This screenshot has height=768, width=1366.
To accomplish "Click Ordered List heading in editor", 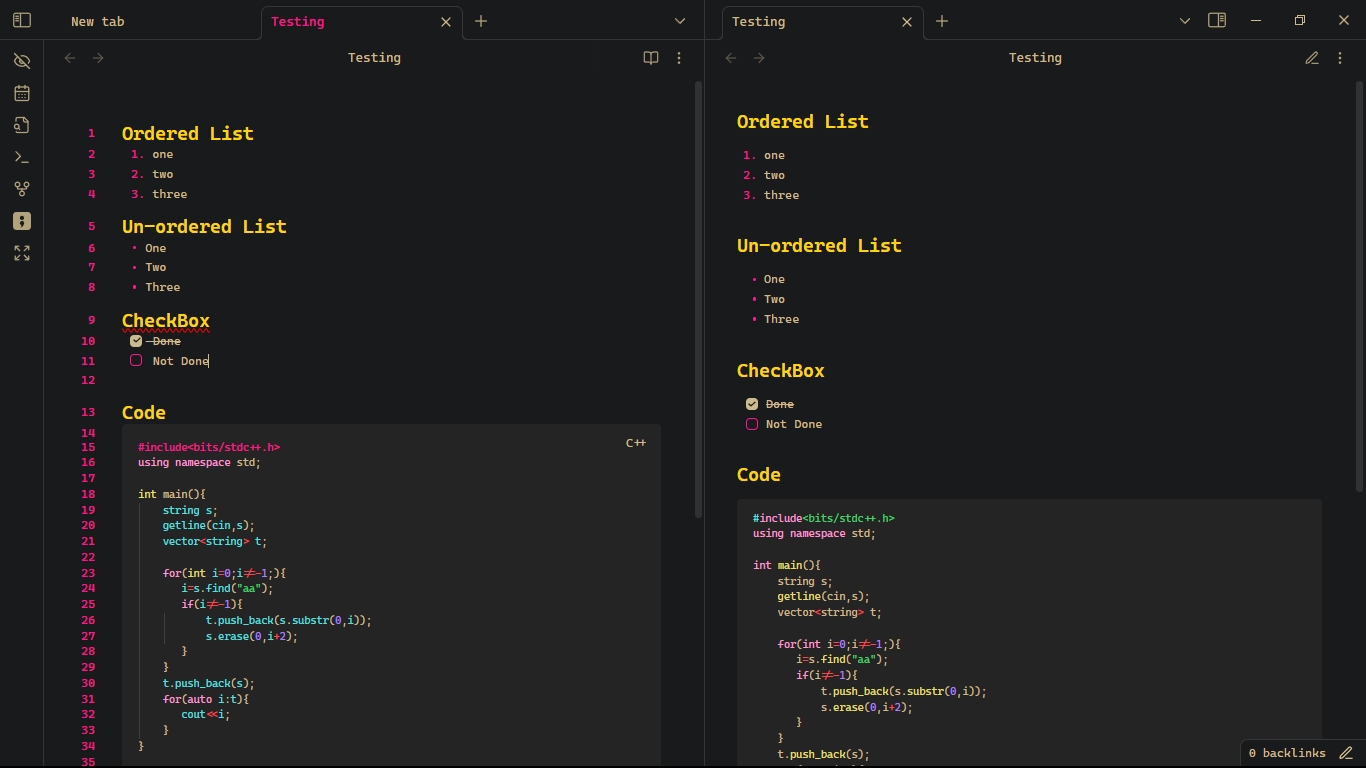I will (188, 134).
